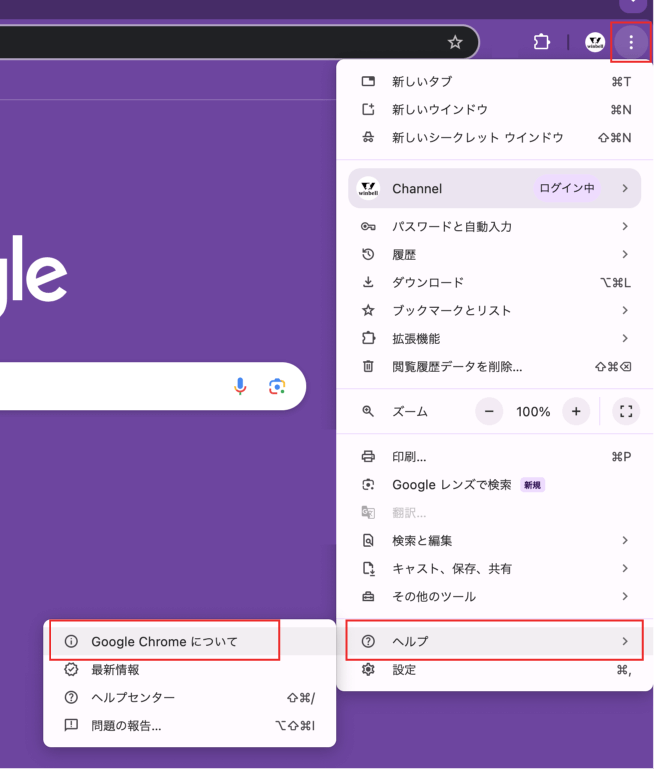
Task: Decrease zoom with the minus button
Action: 489,411
